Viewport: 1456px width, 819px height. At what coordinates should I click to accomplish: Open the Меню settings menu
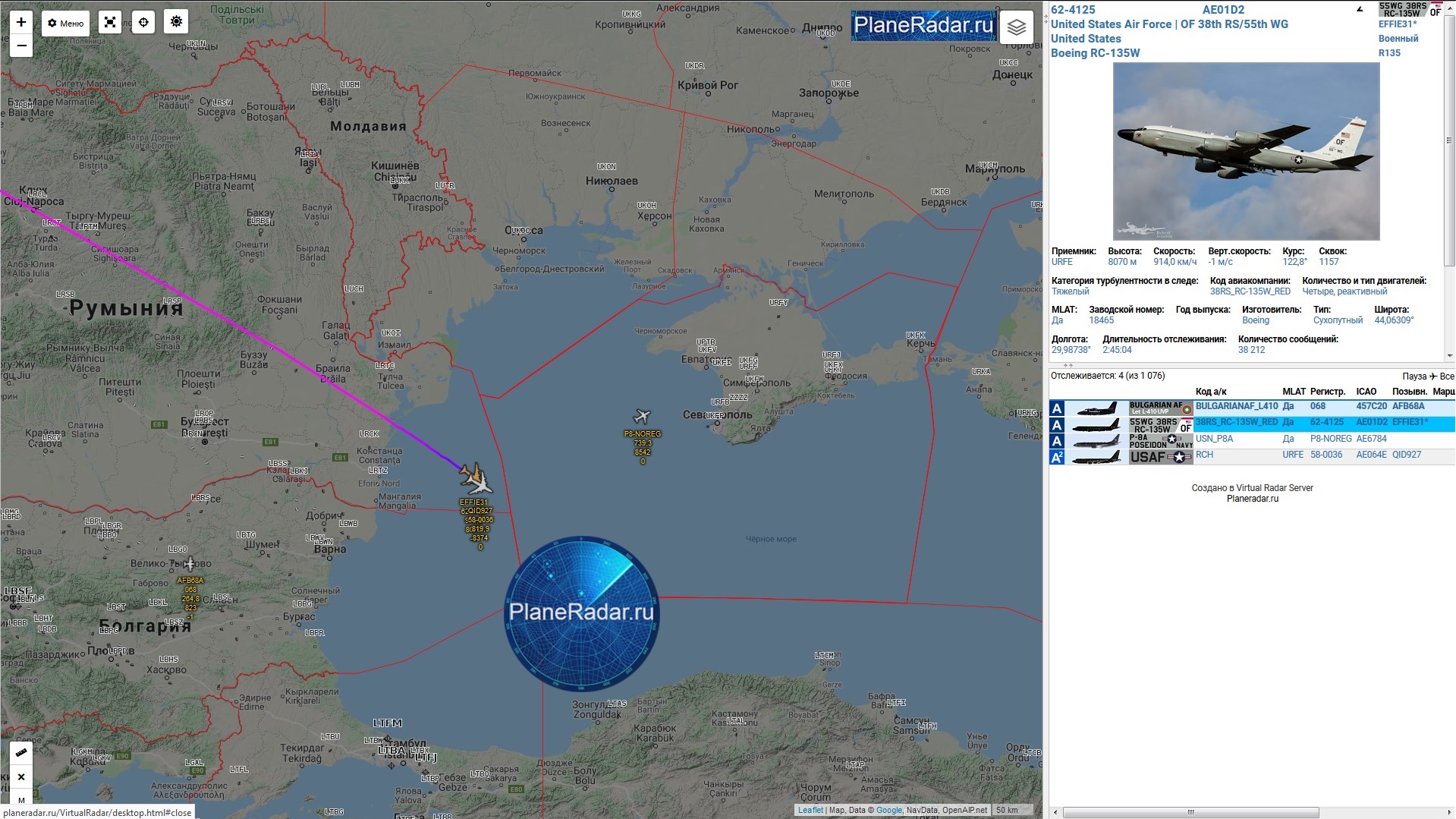(x=65, y=23)
